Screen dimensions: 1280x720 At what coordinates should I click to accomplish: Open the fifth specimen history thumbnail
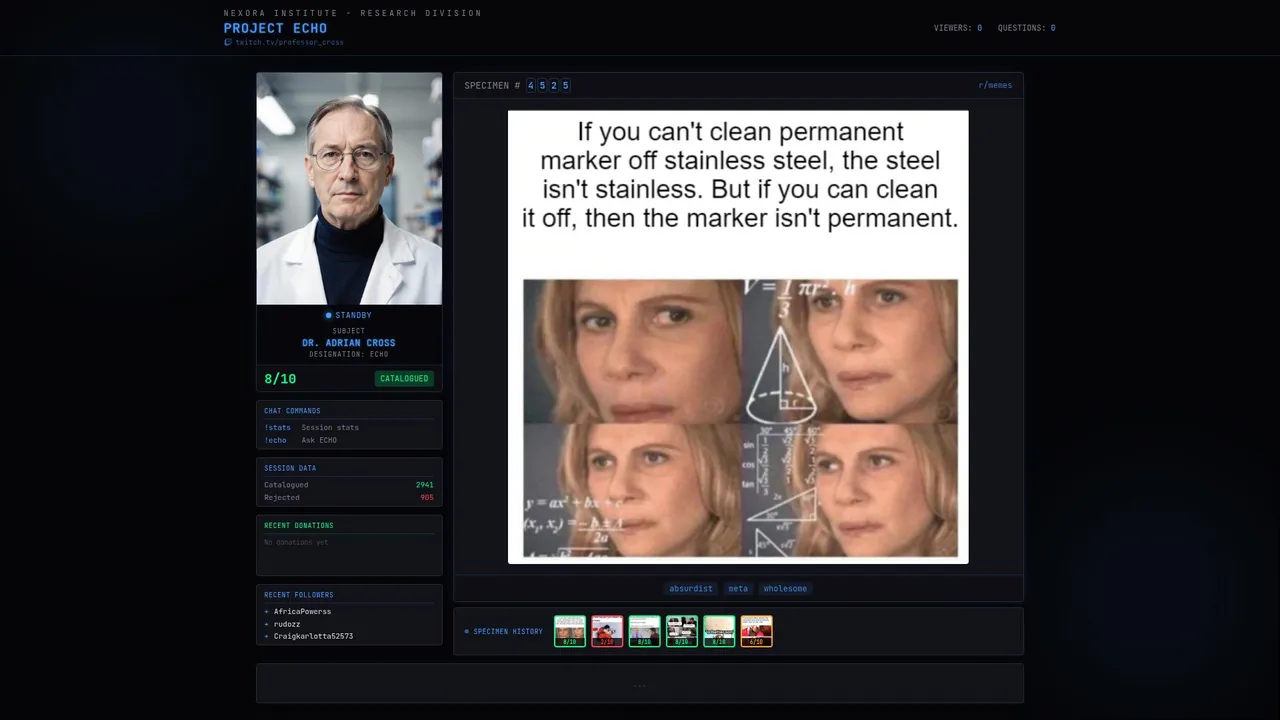[719, 631]
